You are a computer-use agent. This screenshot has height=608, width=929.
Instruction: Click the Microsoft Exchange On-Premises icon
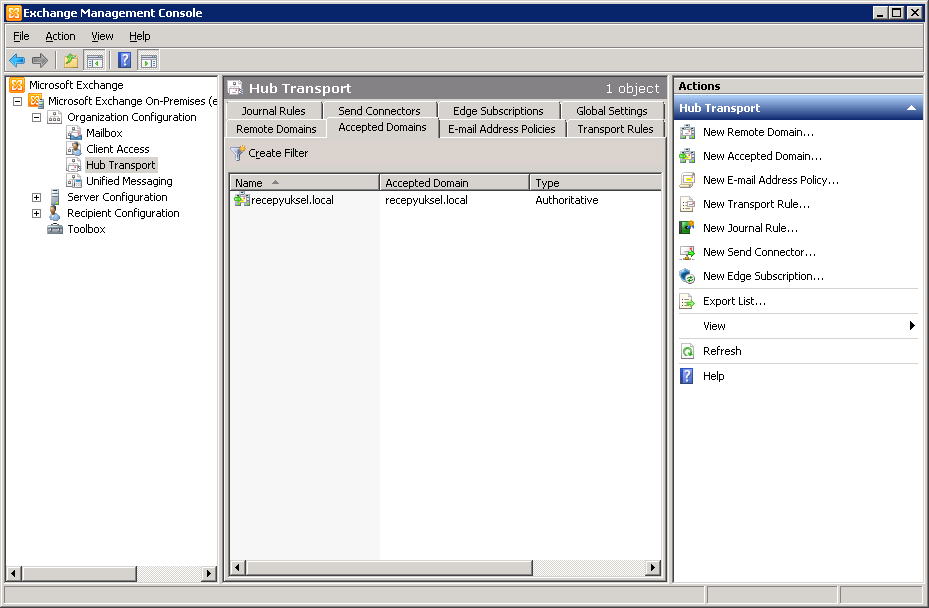tap(36, 101)
